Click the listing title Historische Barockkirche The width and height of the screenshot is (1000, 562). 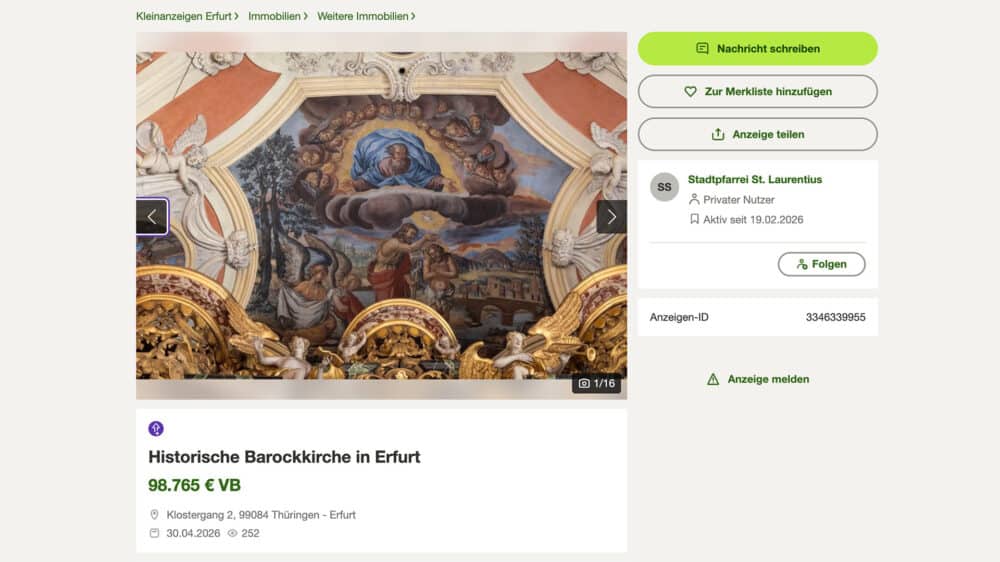click(284, 457)
